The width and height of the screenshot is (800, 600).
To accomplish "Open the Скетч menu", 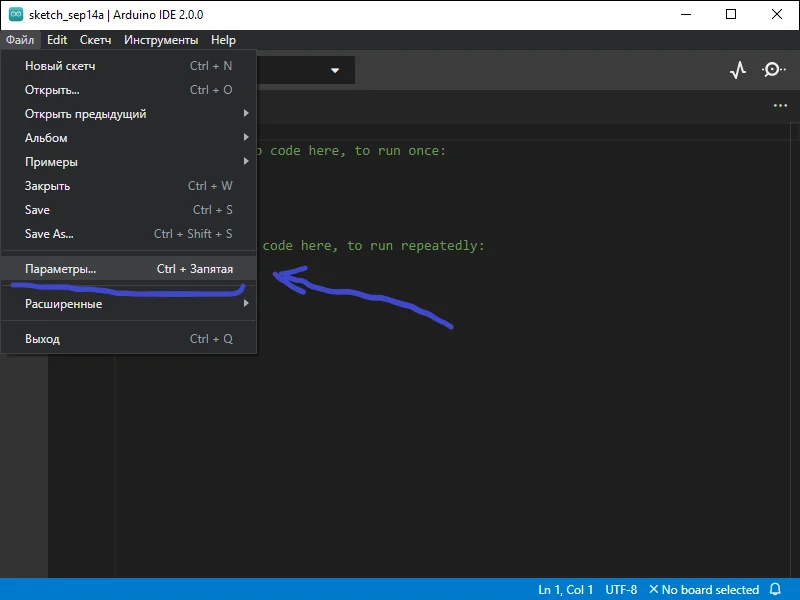I will click(x=94, y=39).
